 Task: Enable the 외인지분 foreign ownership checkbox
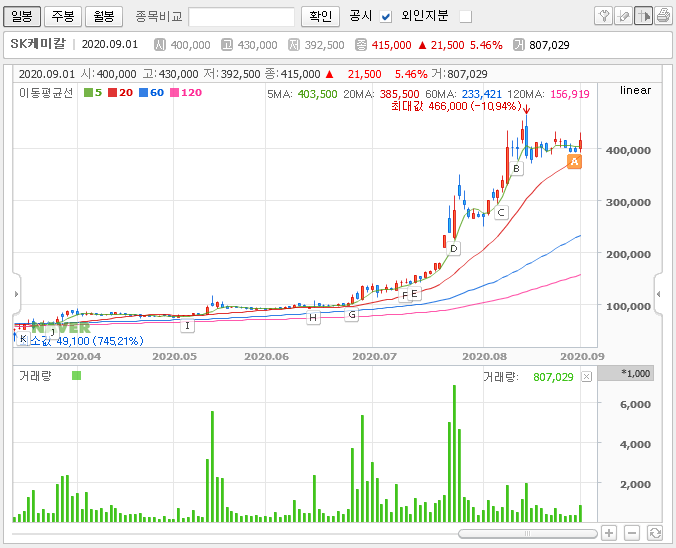[466, 17]
